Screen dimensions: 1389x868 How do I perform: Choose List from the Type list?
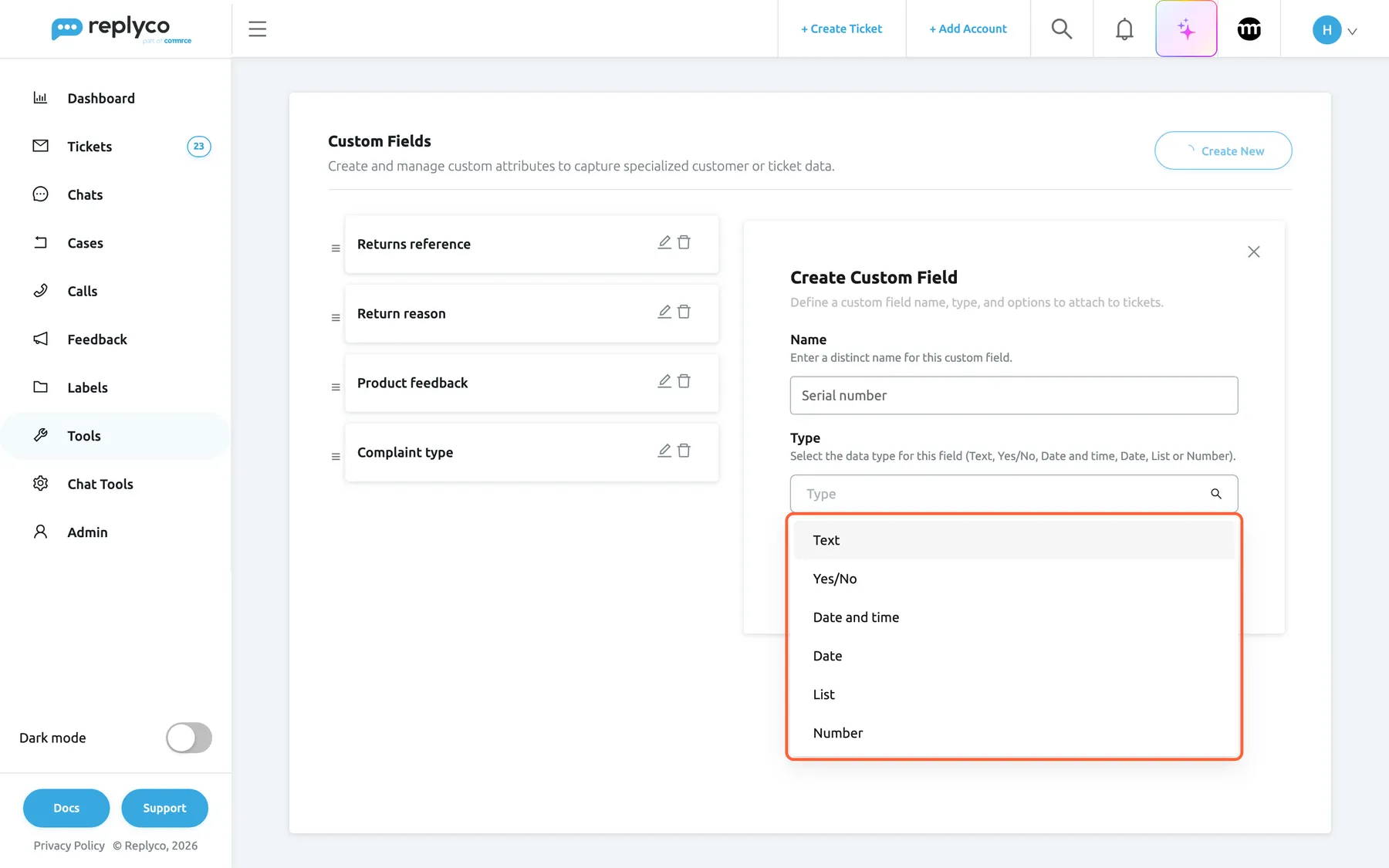tap(1014, 694)
